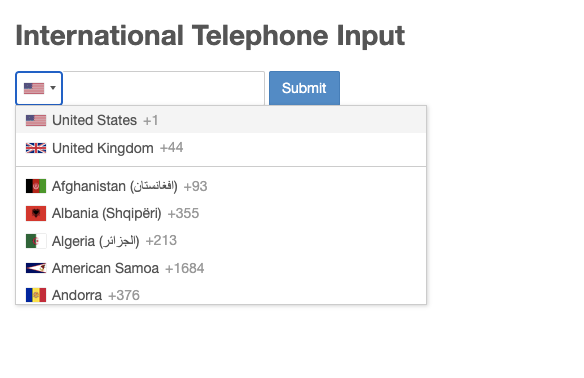Select Andorra +376 country option
The image size is (584, 378).
221,295
